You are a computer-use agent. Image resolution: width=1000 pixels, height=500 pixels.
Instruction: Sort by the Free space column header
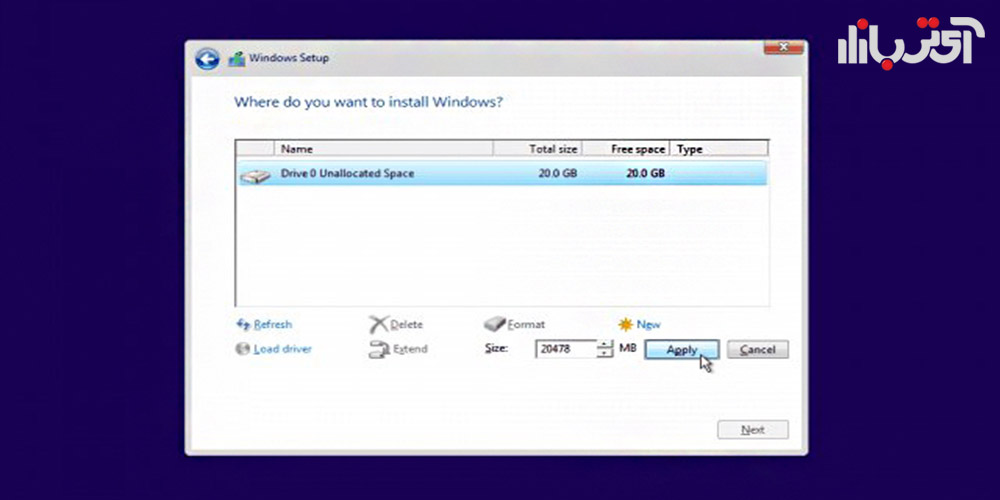point(626,149)
